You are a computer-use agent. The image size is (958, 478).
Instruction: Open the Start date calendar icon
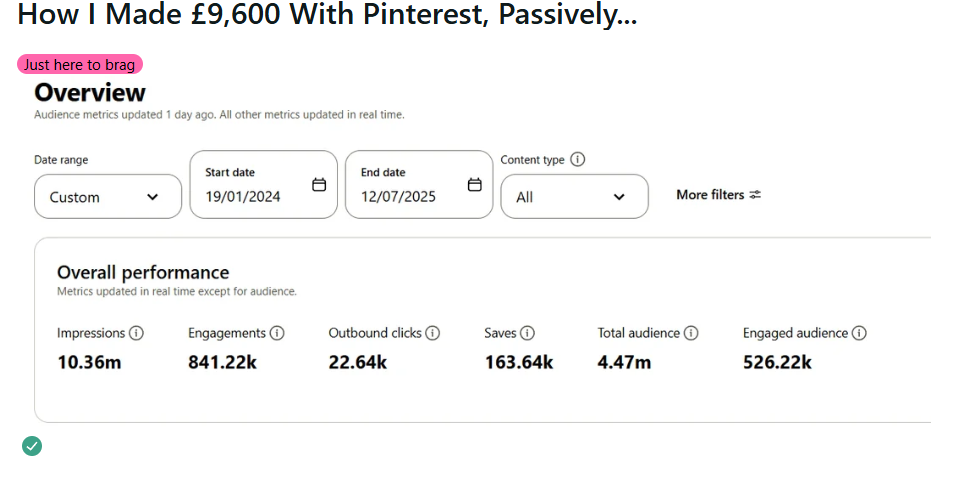[319, 185]
